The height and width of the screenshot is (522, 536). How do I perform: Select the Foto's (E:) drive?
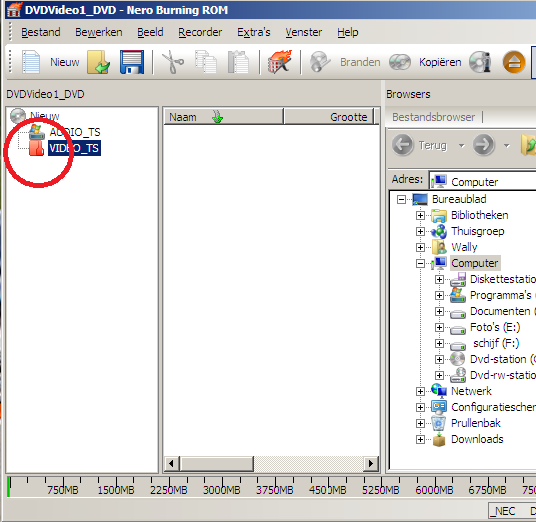[495, 327]
